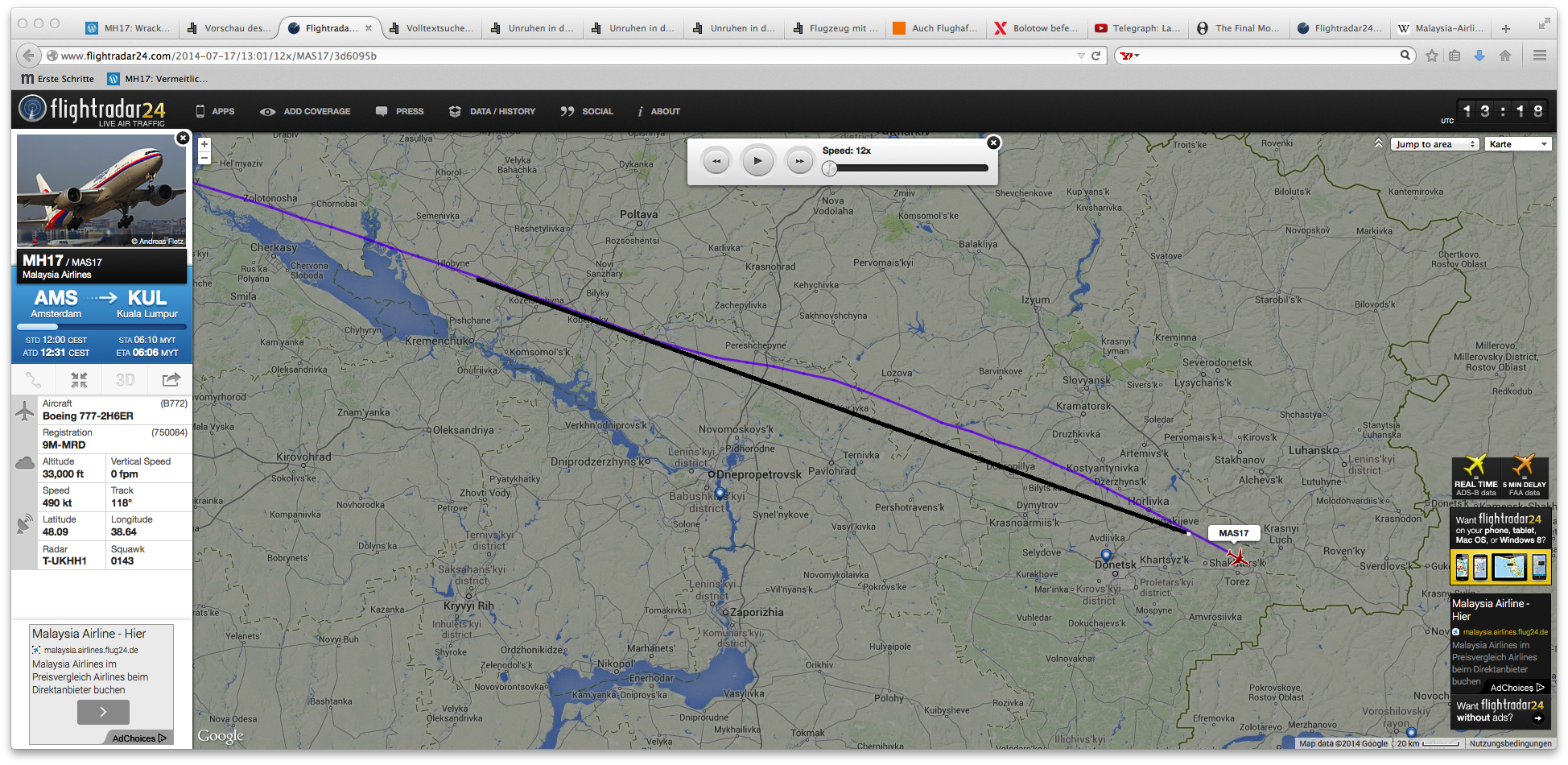This screenshot has width=1568, height=765.
Task: Click the Donetsk airport marker pin
Action: [x=1106, y=555]
